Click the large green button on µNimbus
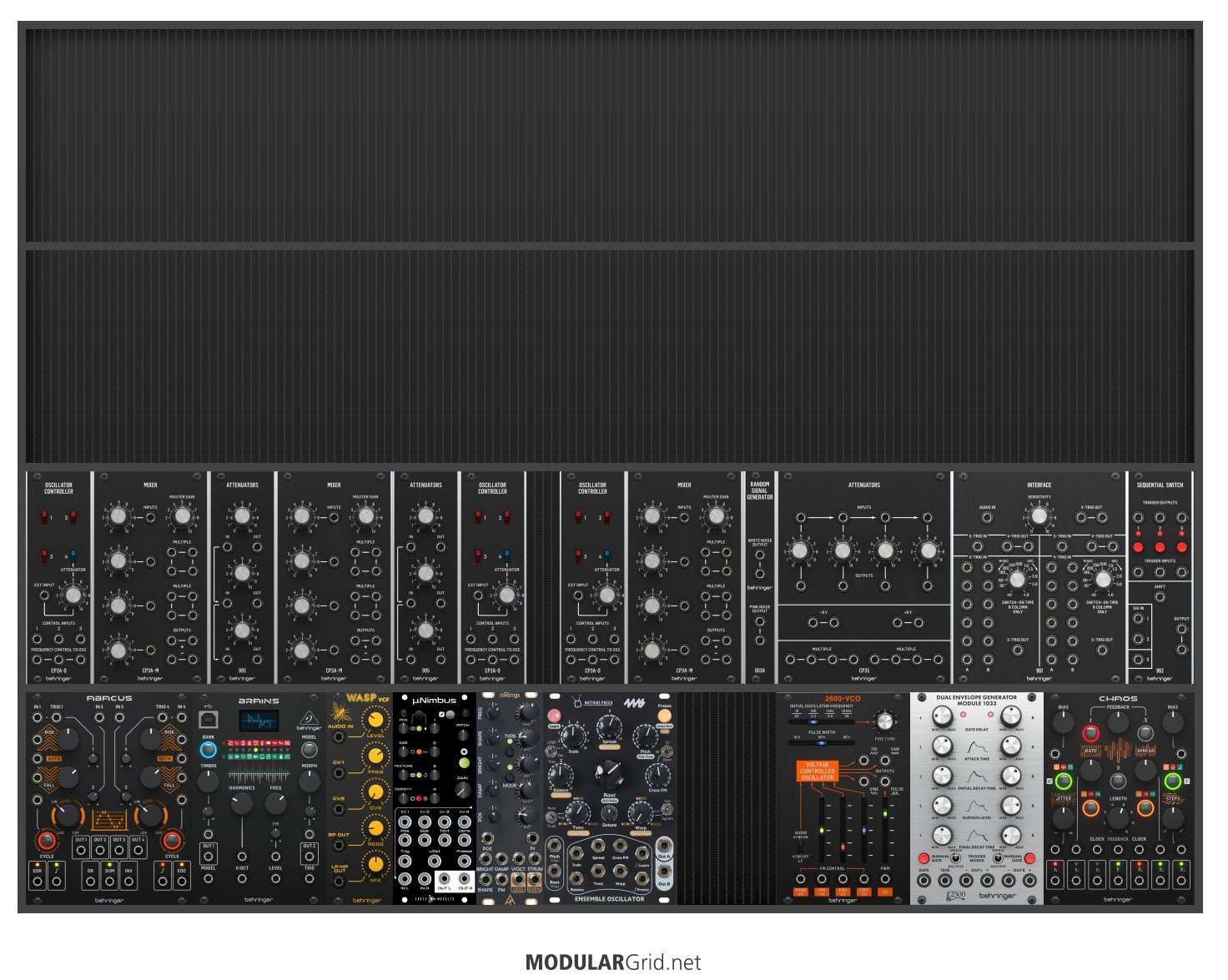 464,762
